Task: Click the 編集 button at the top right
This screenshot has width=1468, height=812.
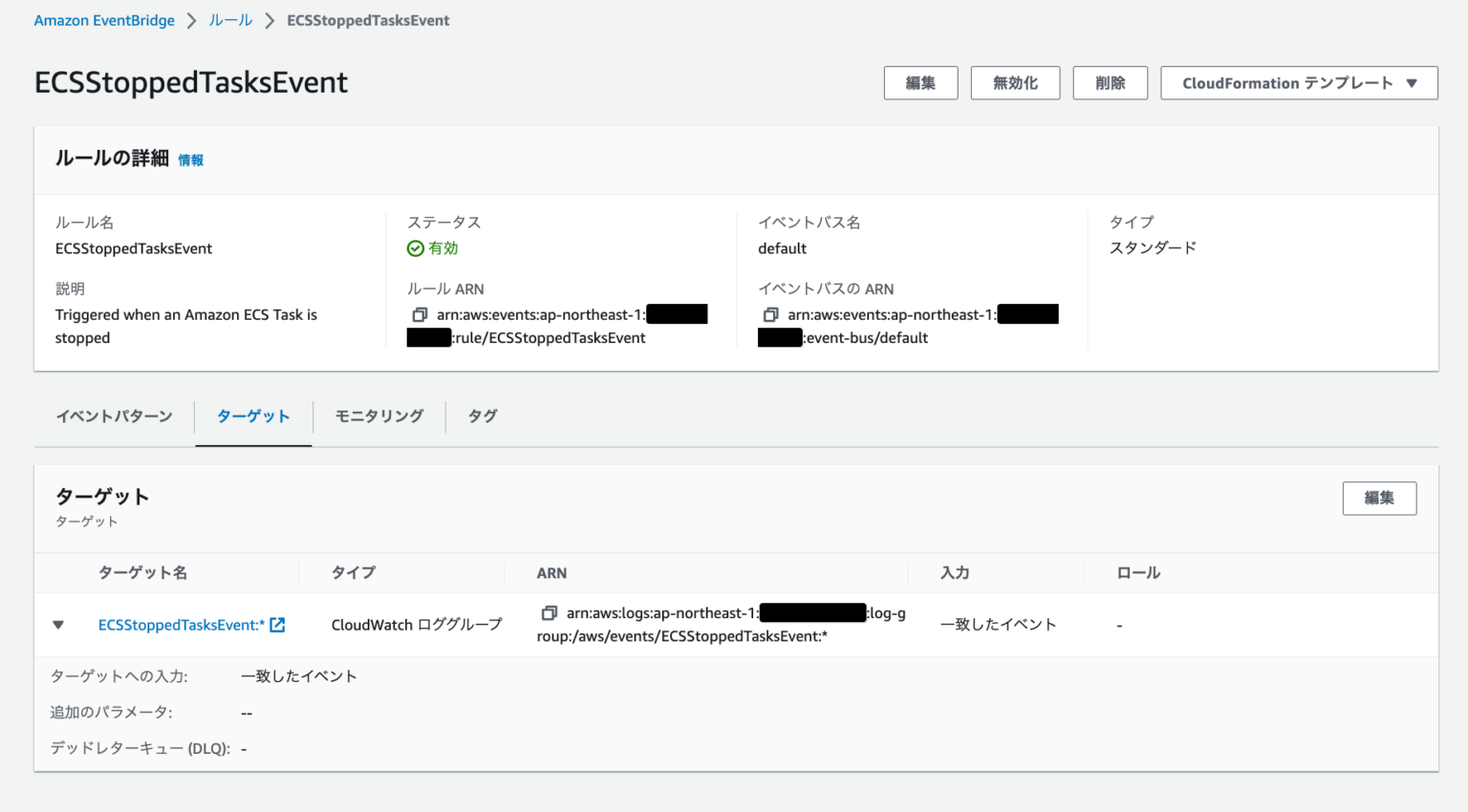Action: (x=920, y=82)
